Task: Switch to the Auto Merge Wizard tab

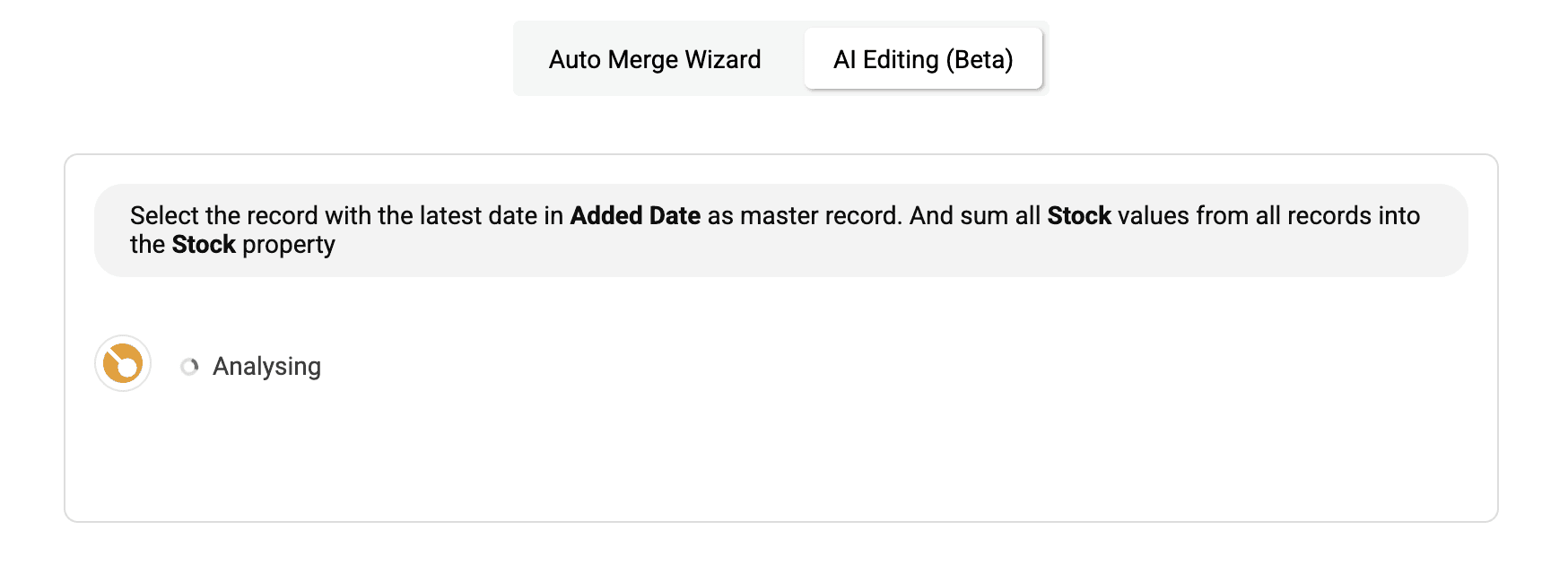Action: 654,59
